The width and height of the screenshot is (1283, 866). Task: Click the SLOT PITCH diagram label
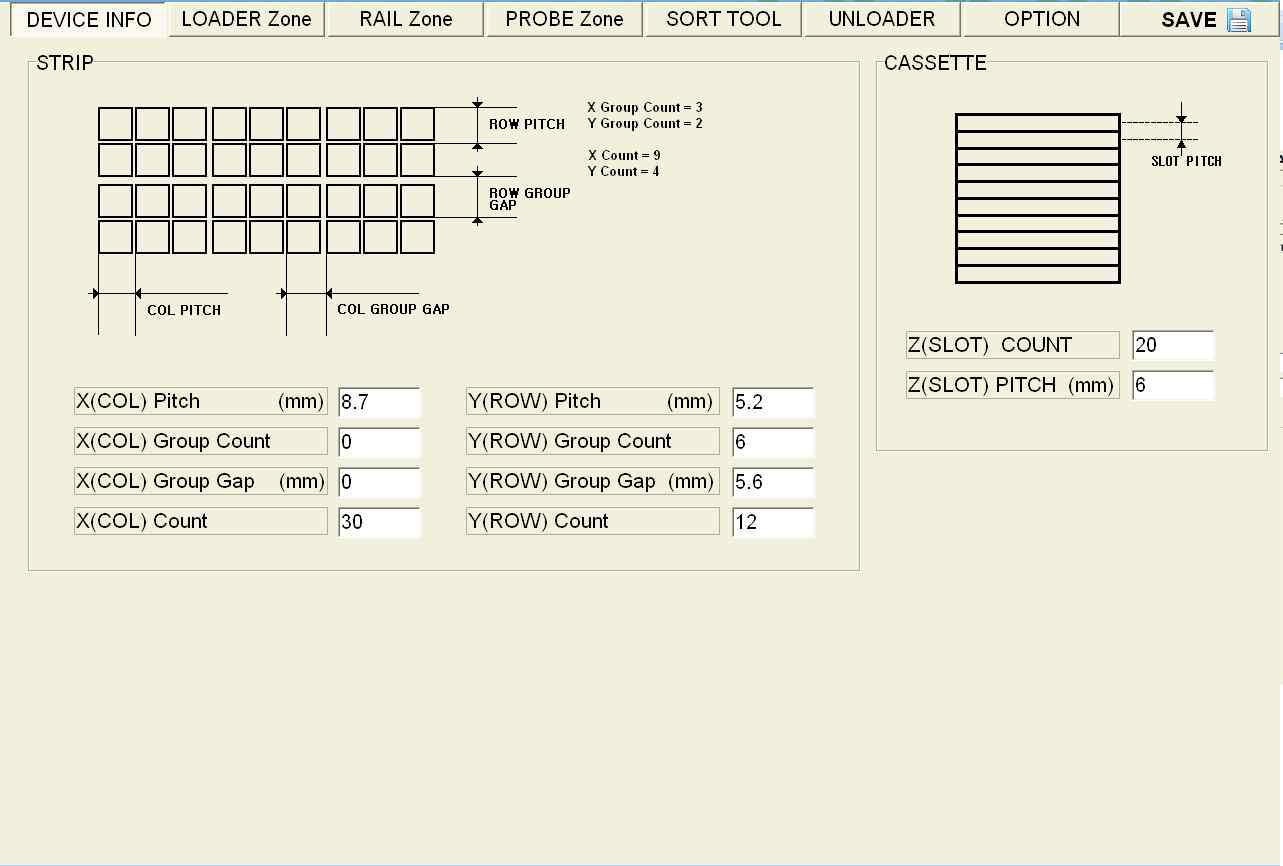pyautogui.click(x=1186, y=161)
